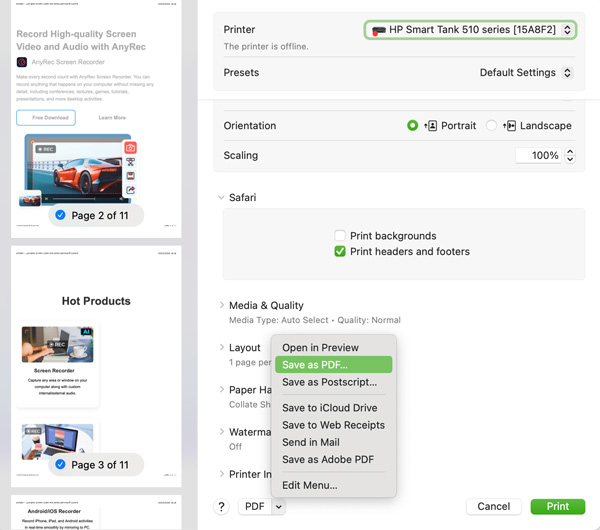
Task: Open the PDF dropdown arrow
Action: pos(279,507)
